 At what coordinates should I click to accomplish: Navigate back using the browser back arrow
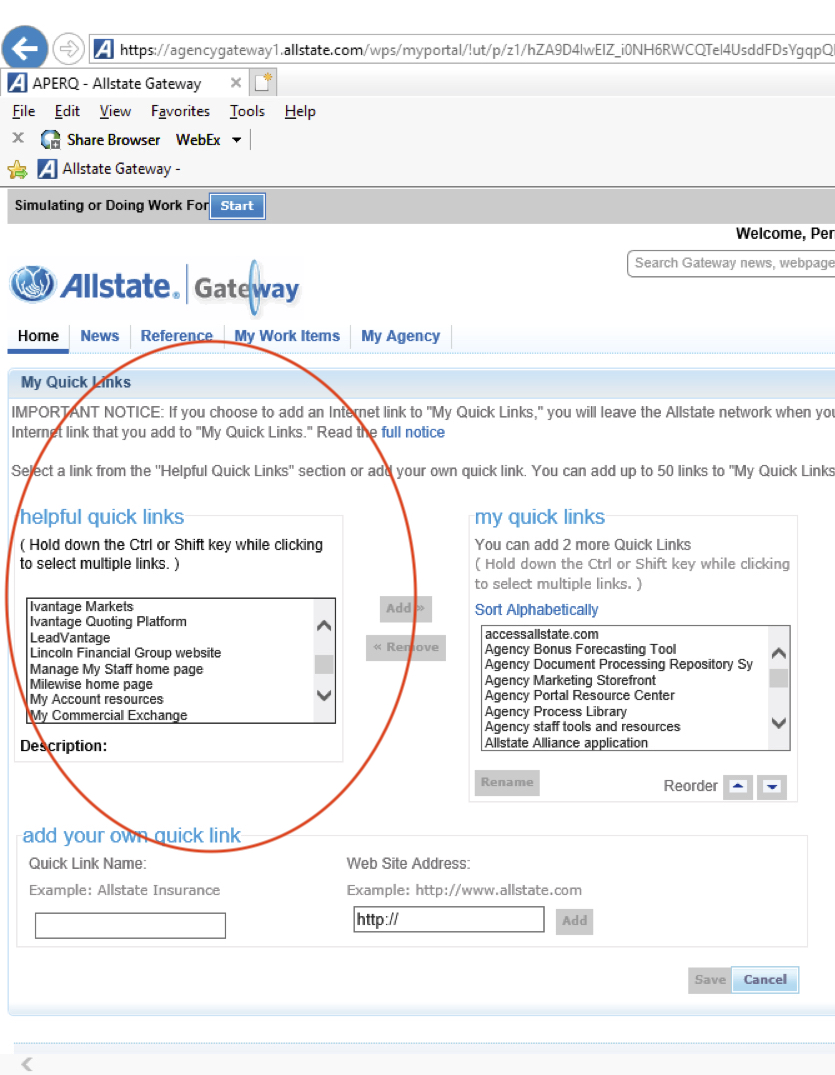tap(24, 47)
